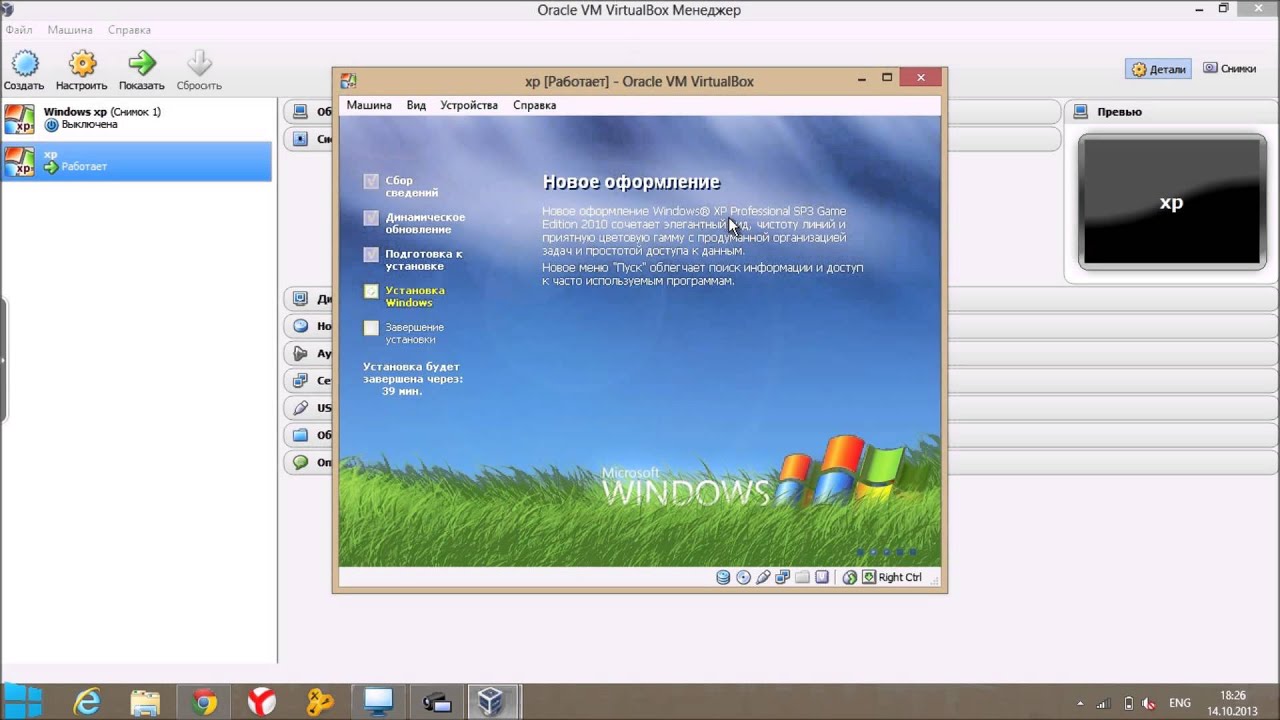Click the keyboard capture host key icon
1280x720 pixels.
[x=869, y=577]
